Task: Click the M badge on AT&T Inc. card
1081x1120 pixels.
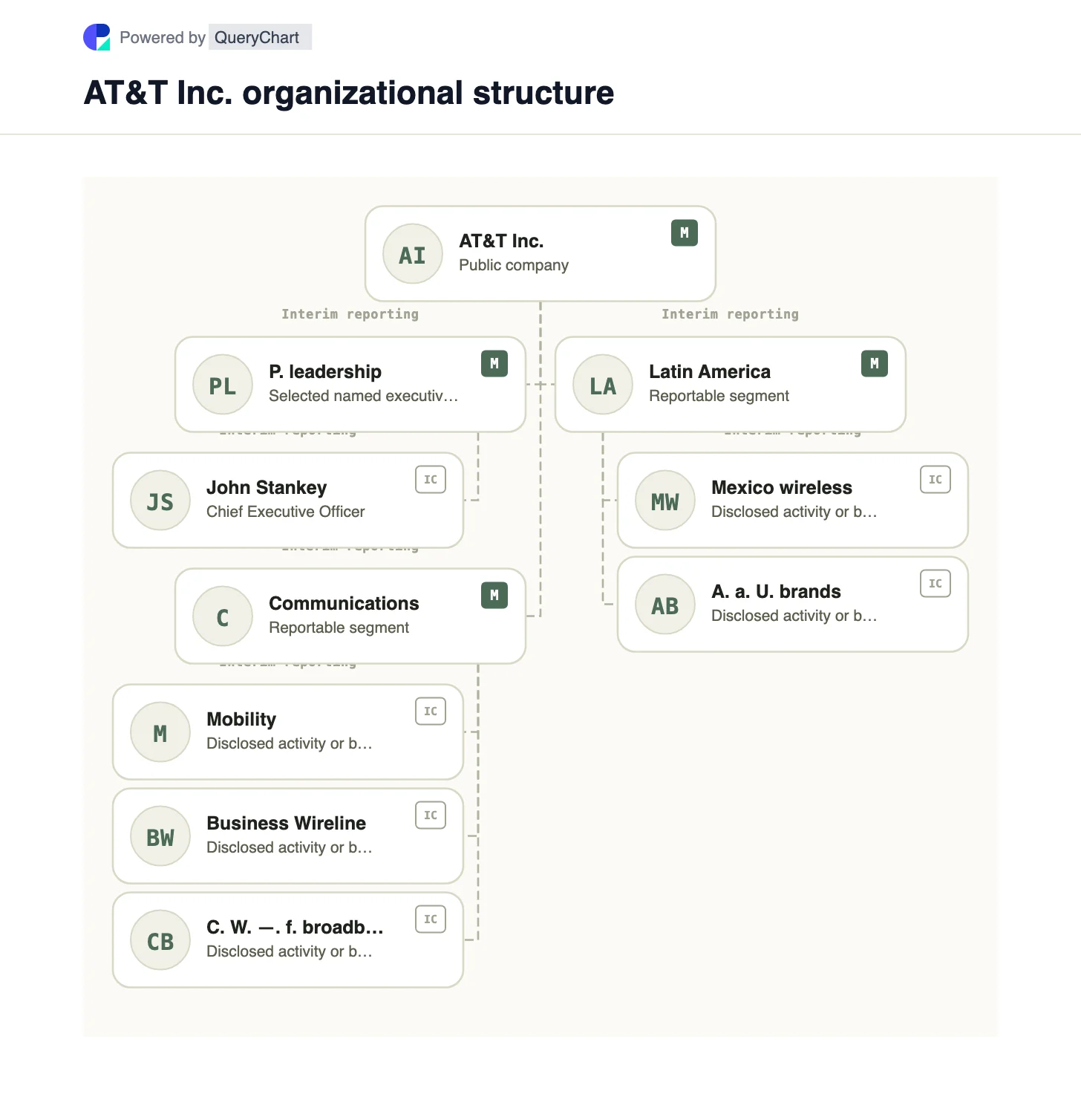Action: [685, 233]
